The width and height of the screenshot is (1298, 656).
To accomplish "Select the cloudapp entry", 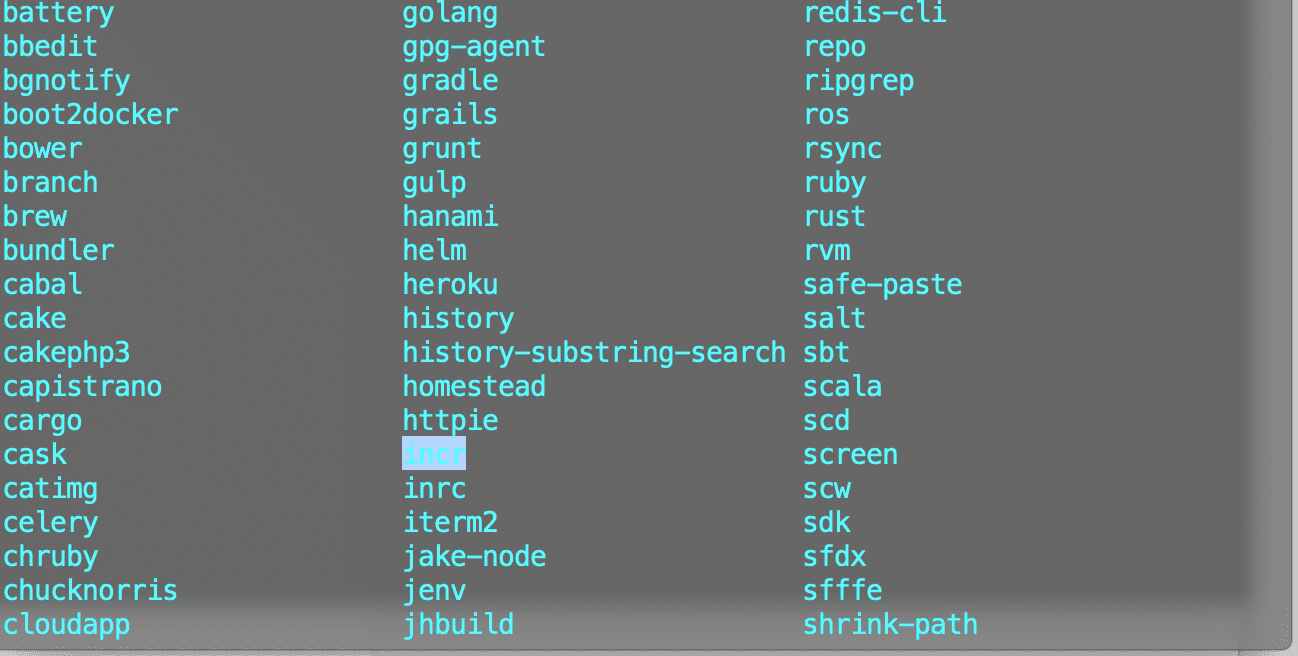I will tap(67, 625).
